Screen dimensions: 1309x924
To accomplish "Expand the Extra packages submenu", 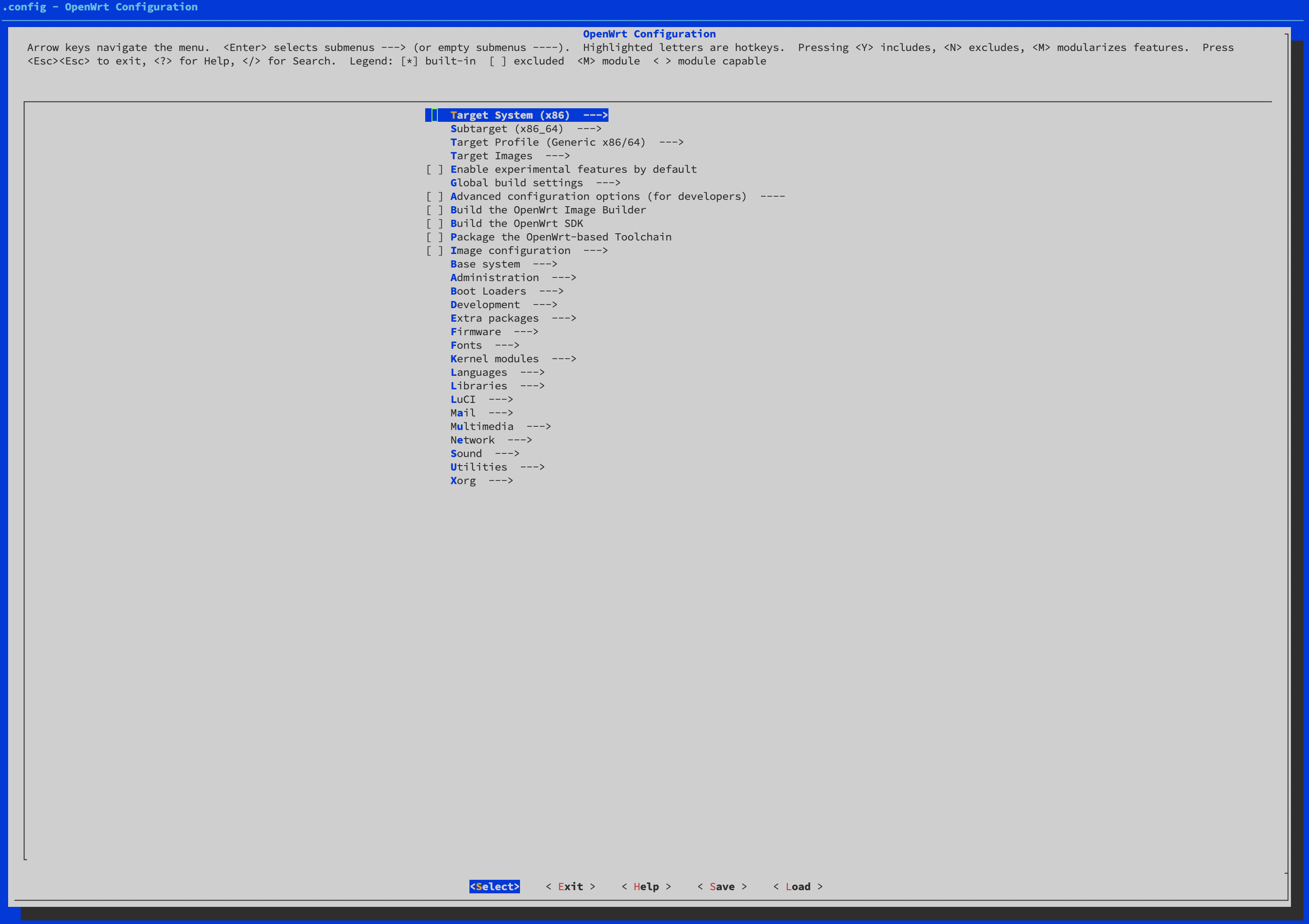I will click(x=513, y=318).
